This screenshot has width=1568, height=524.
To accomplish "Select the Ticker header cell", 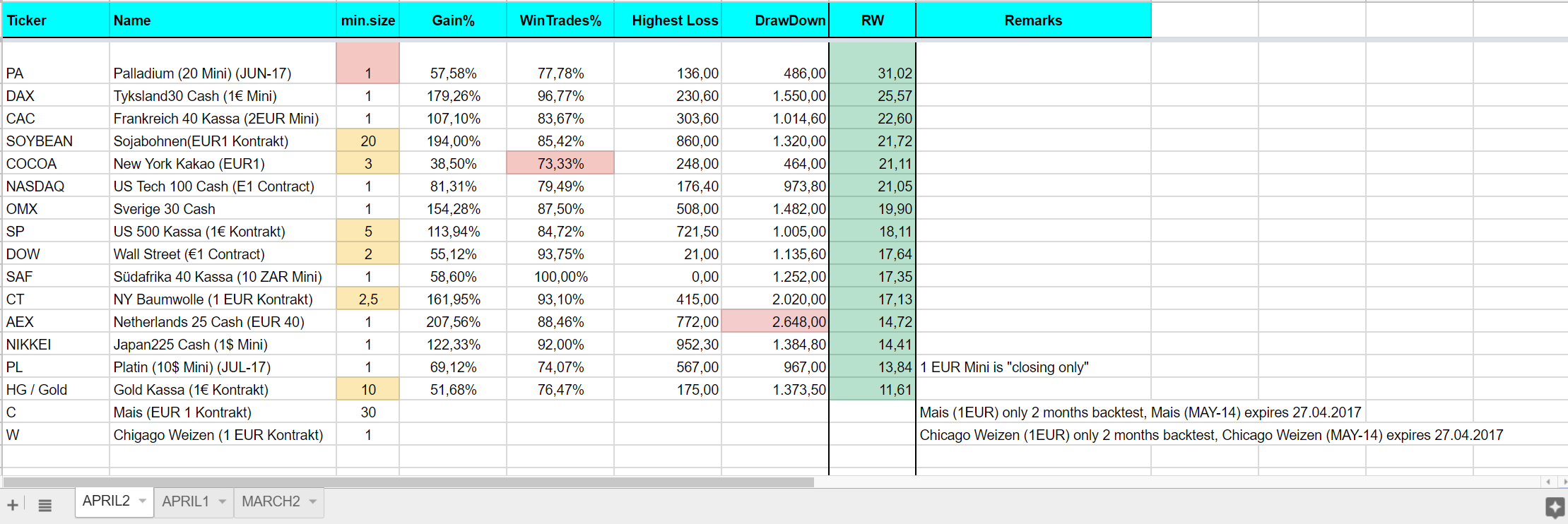I will click(56, 20).
